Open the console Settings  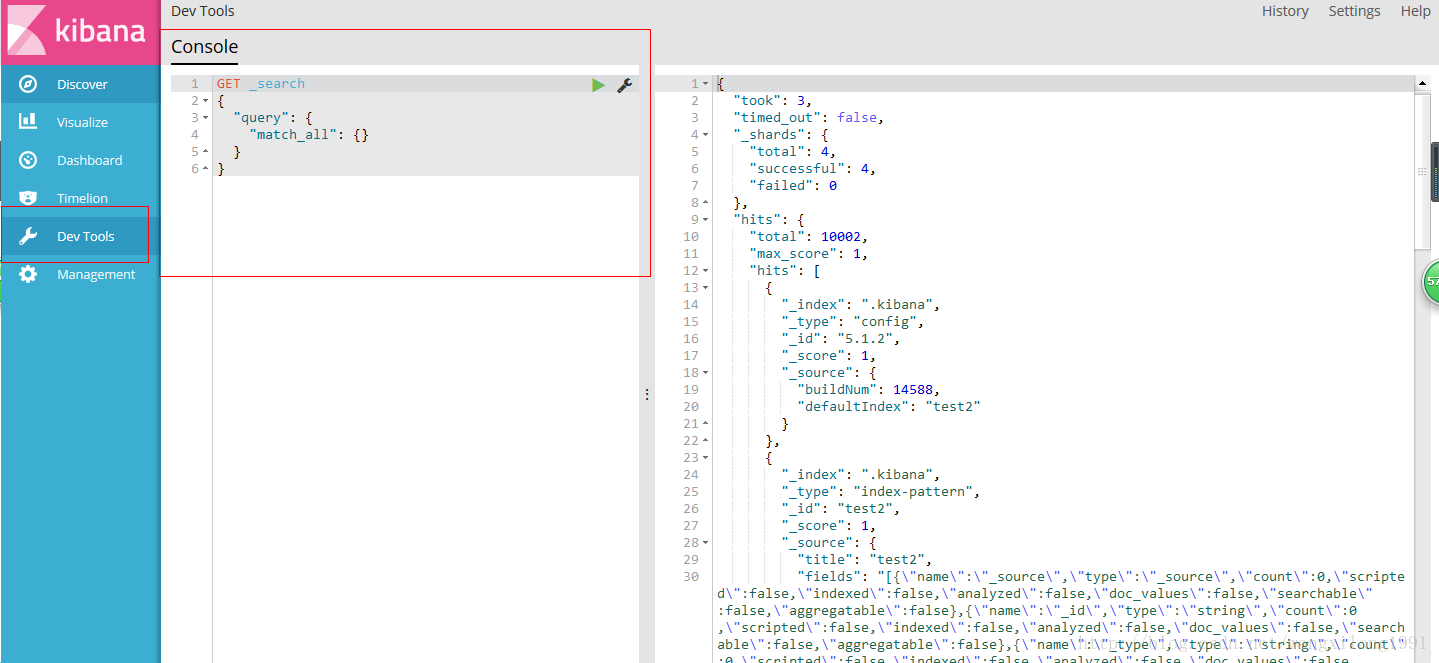point(1354,11)
